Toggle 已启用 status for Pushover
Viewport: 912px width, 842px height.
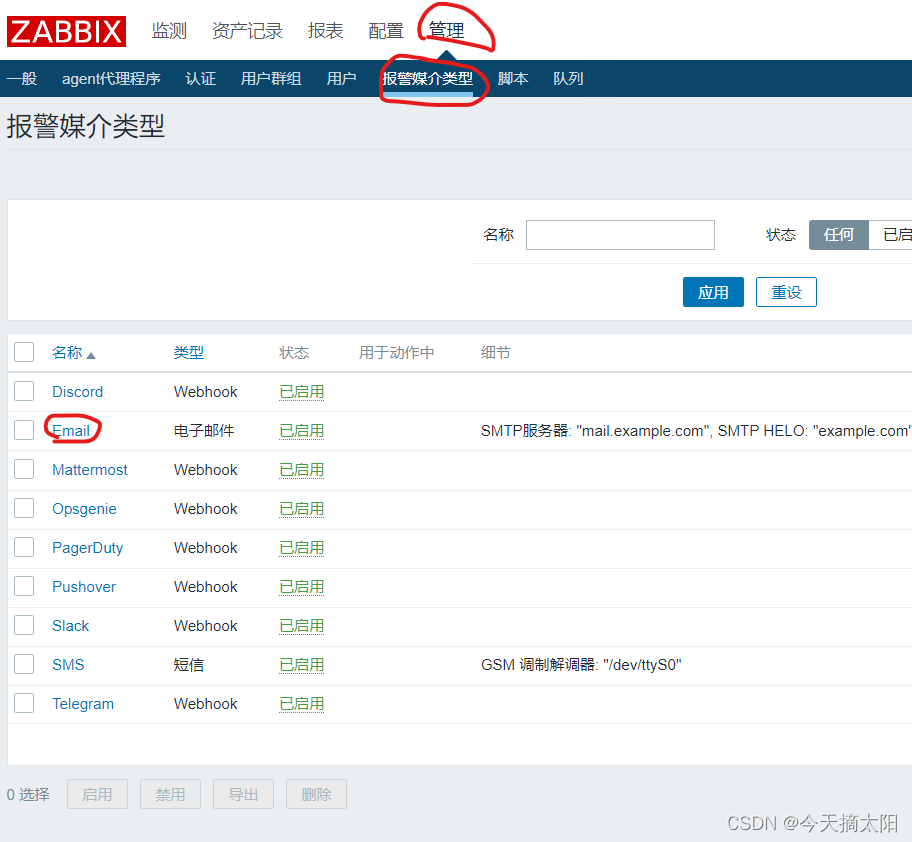pyautogui.click(x=301, y=587)
